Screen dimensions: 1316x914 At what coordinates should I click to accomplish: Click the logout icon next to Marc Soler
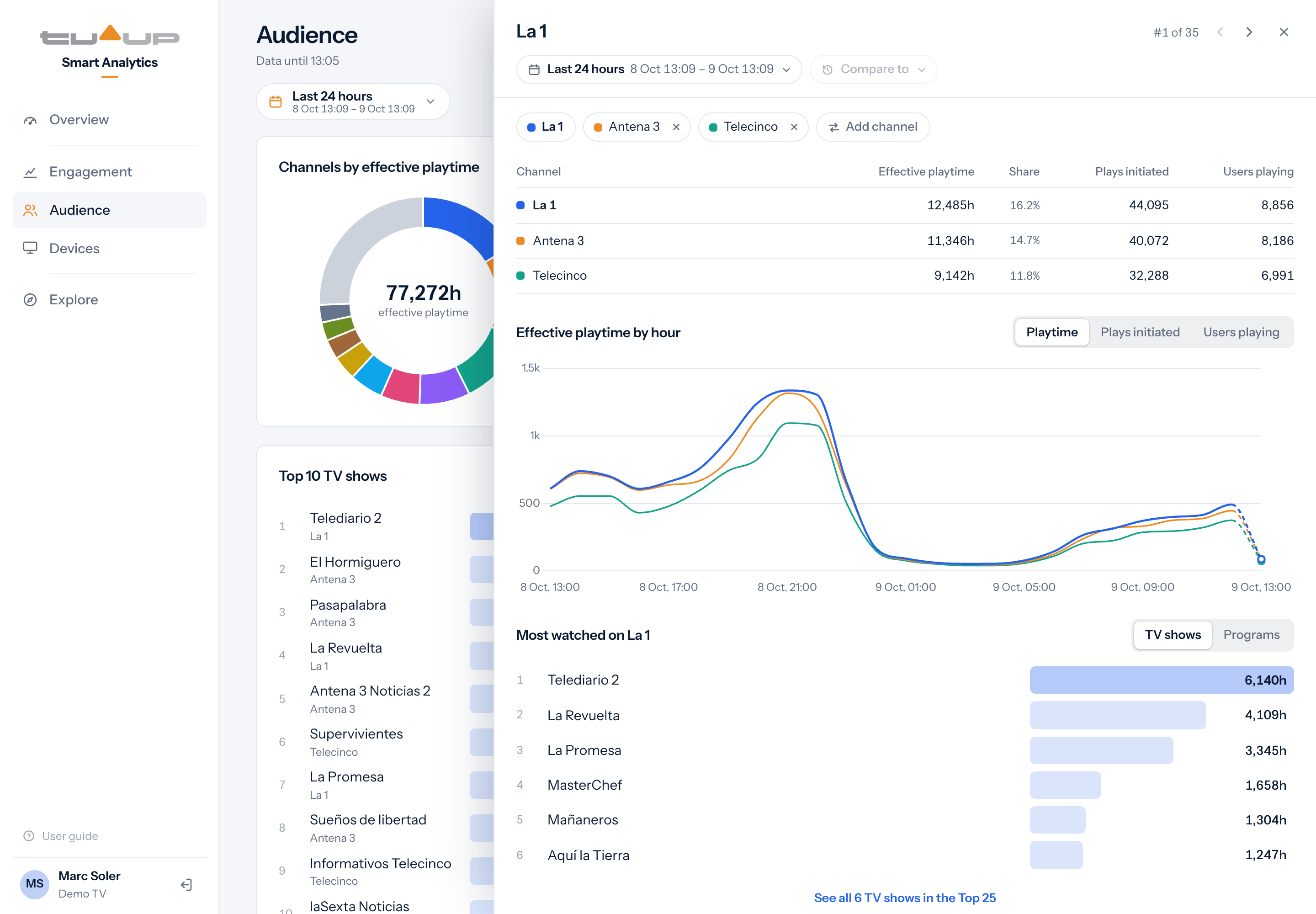point(186,885)
